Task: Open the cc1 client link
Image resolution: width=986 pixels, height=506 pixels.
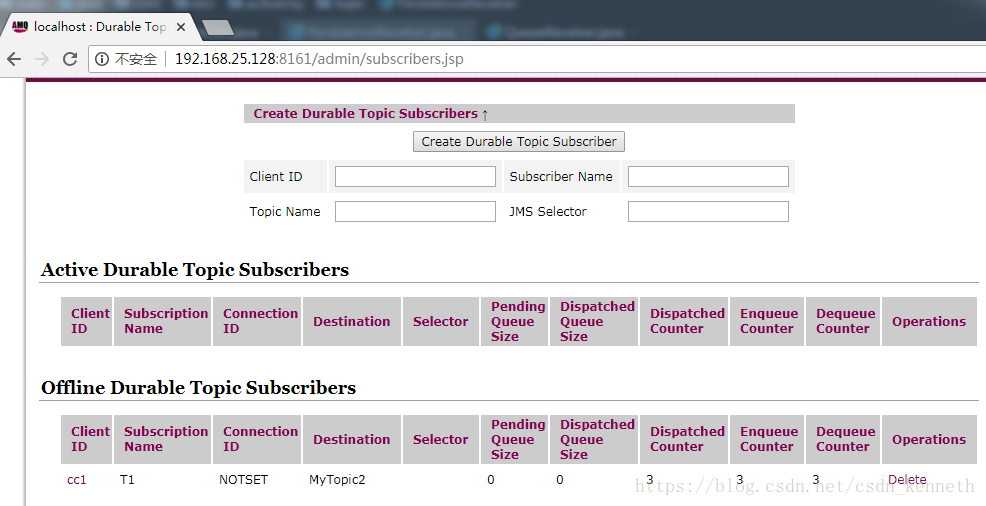Action: point(77,480)
